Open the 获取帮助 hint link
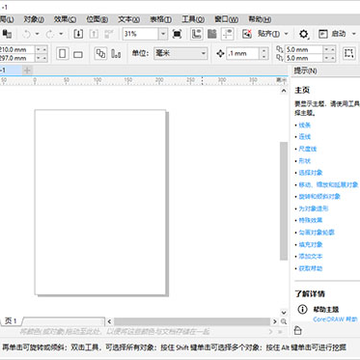Viewport: 360px width, 360px height. [x=310, y=268]
